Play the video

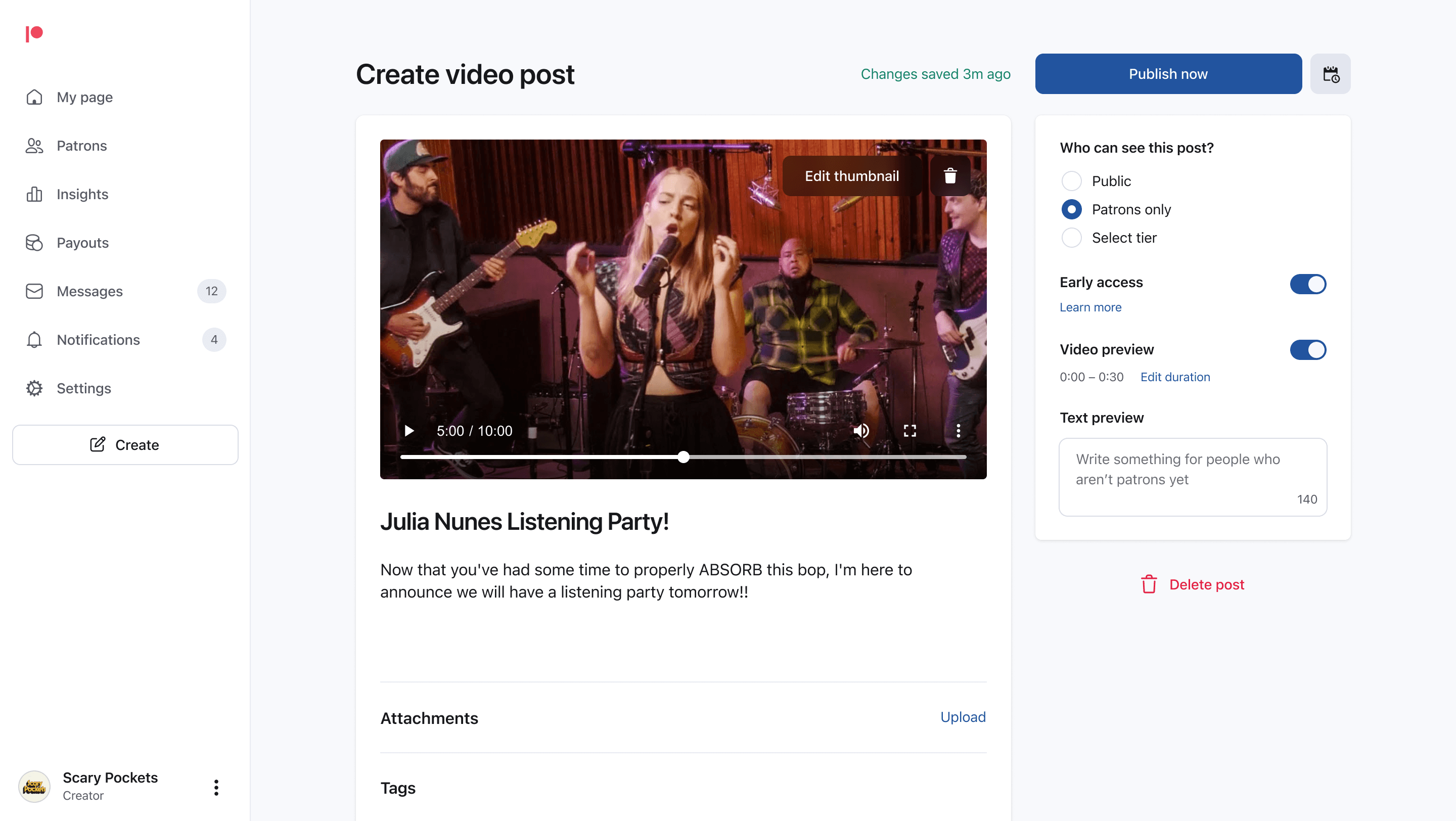coord(409,431)
